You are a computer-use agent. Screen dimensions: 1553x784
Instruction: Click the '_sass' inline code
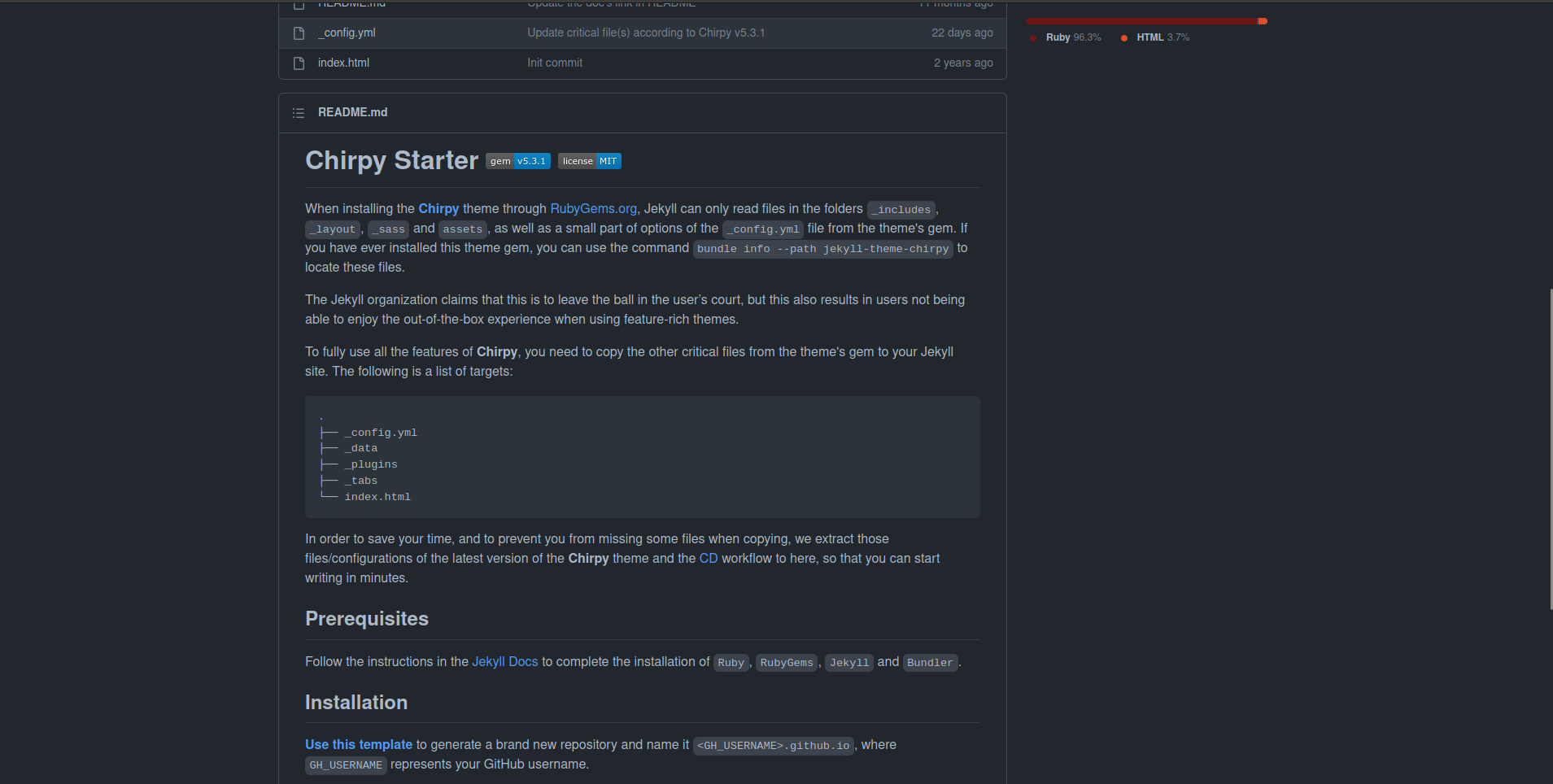(388, 229)
